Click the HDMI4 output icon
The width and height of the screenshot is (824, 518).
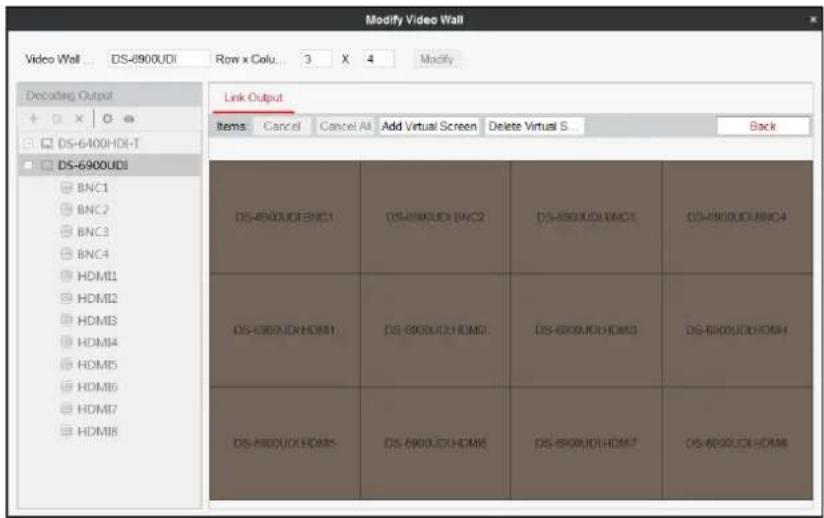(66, 343)
